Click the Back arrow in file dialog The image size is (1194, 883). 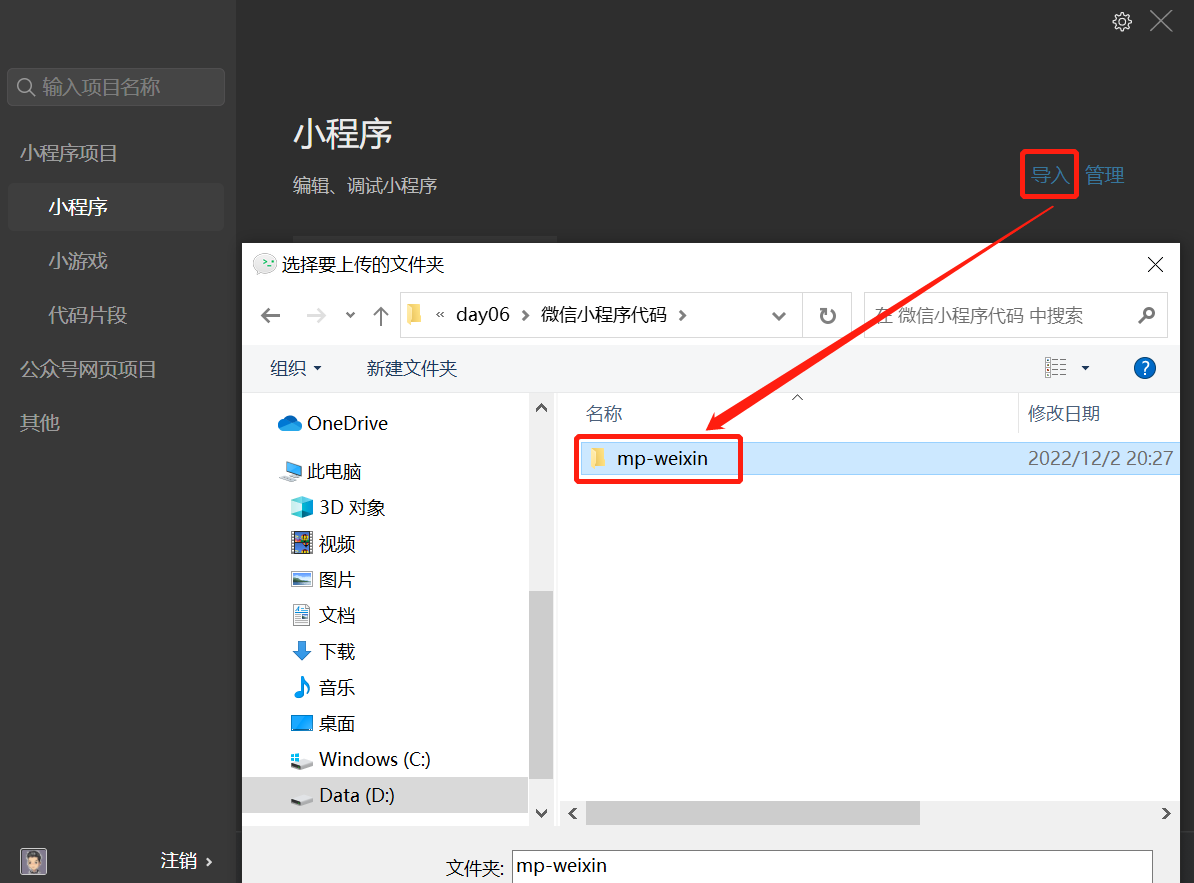pyautogui.click(x=270, y=316)
